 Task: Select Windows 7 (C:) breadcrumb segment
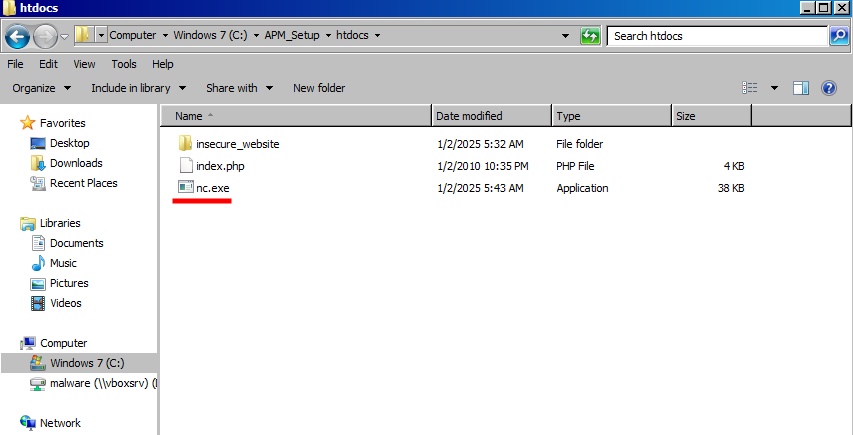coord(210,35)
